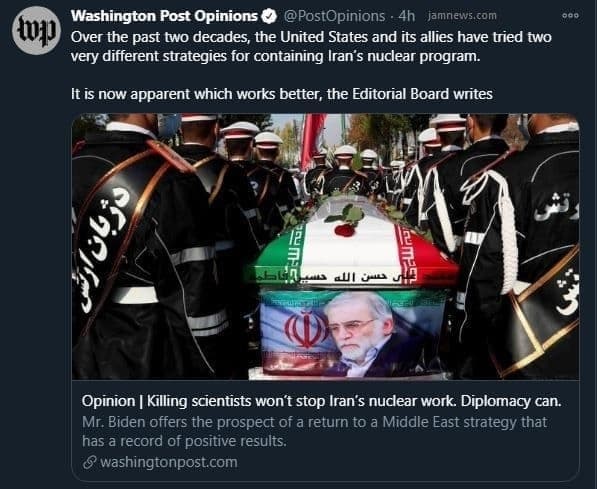Click the red Iranian emblem on blue banner

[306, 328]
